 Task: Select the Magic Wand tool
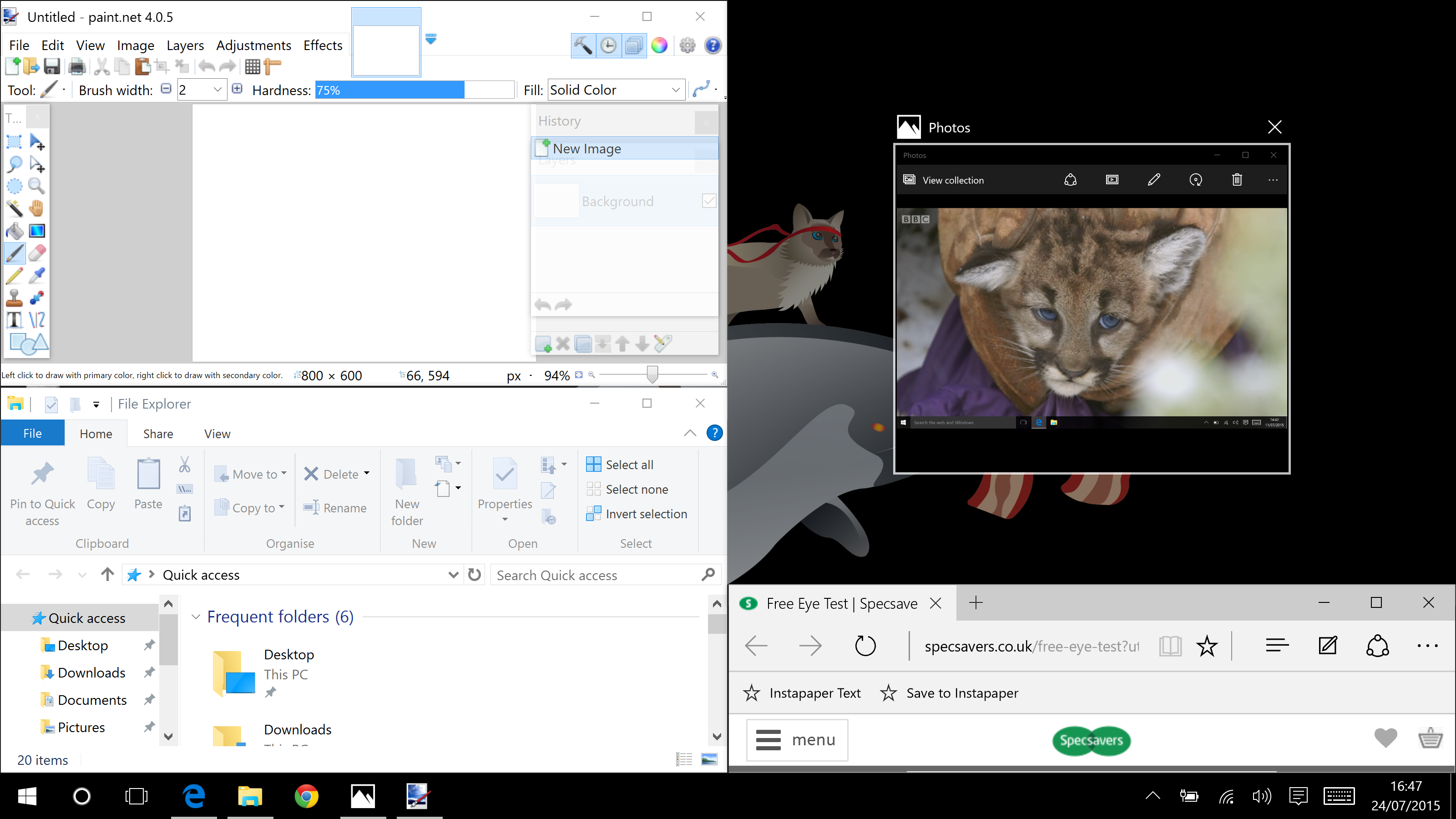click(14, 208)
